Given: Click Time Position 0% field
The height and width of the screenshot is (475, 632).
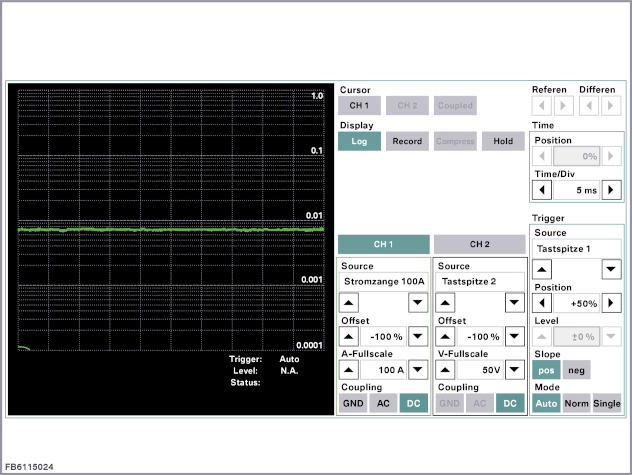Looking at the screenshot, I should coord(576,156).
